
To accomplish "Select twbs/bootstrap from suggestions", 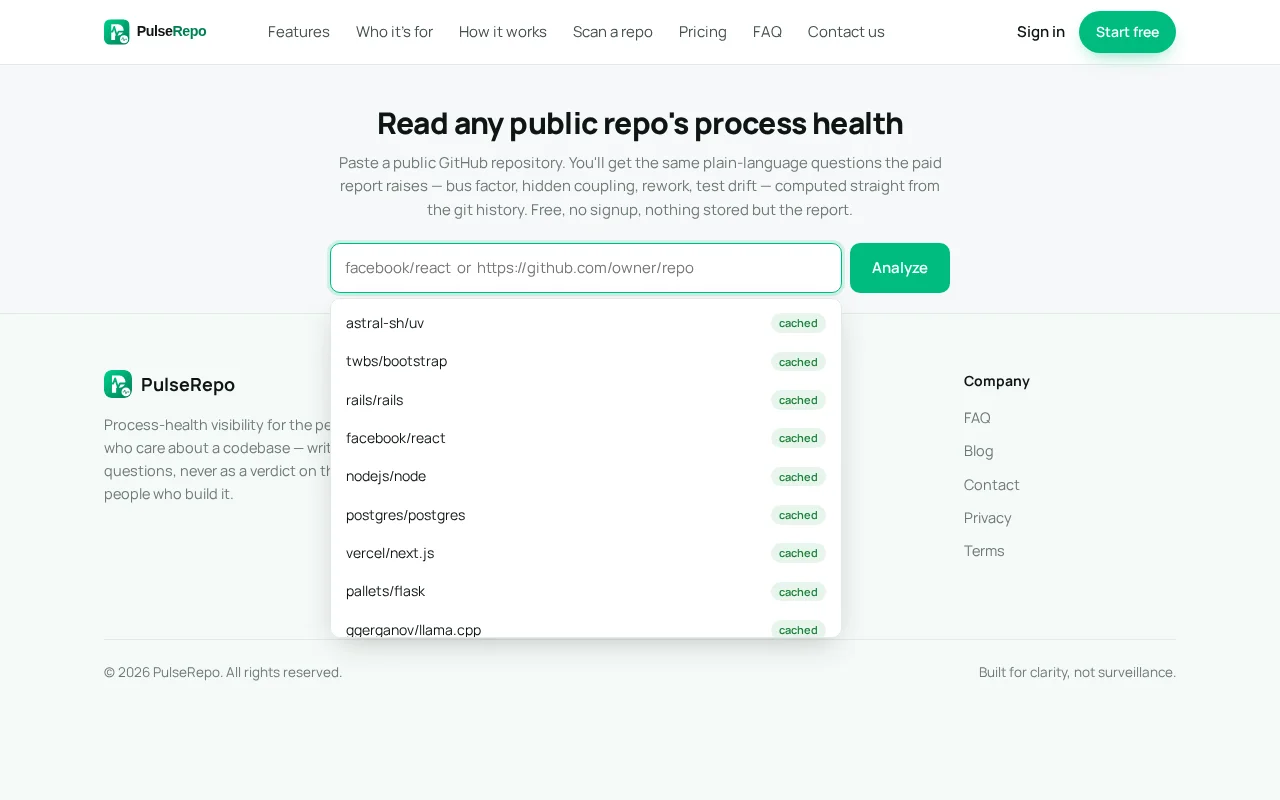I will 586,361.
